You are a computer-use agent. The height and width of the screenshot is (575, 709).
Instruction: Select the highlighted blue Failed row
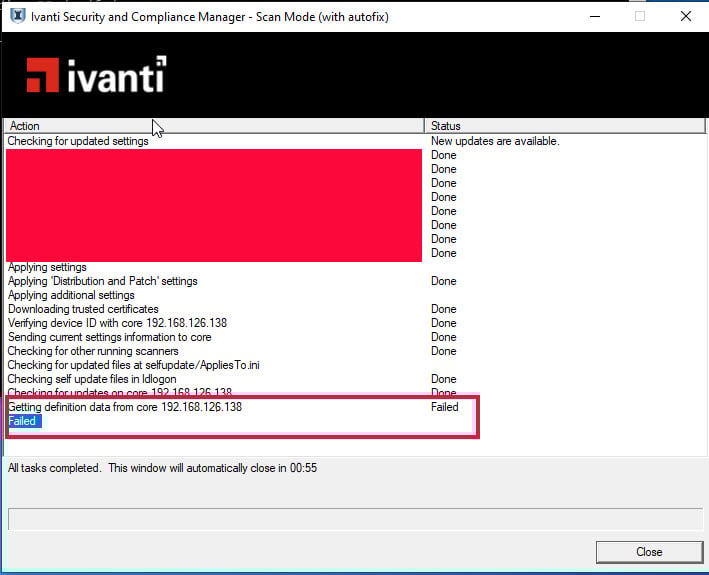[23, 422]
